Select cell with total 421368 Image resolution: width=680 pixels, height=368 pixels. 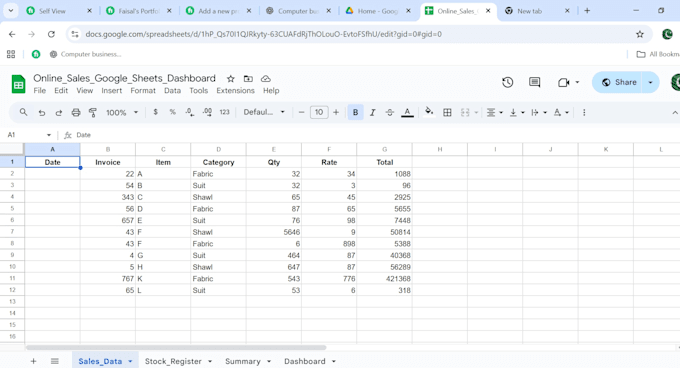click(384, 279)
